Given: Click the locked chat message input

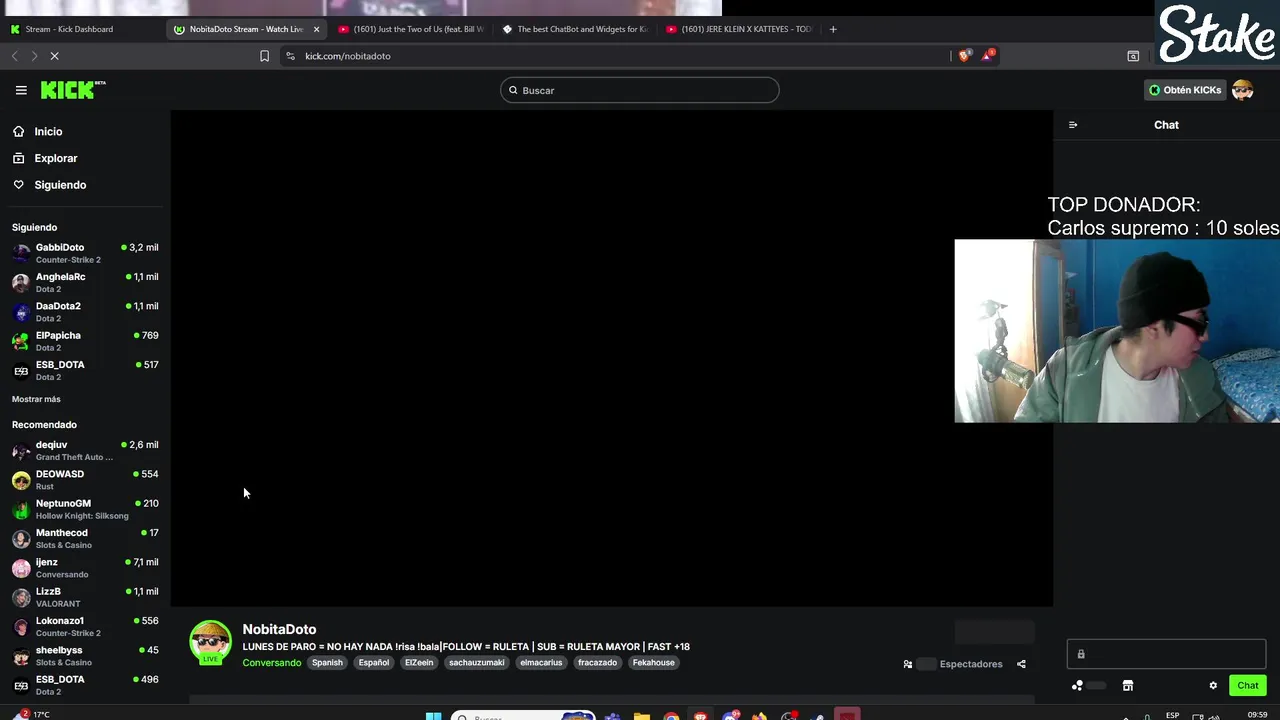Looking at the screenshot, I should pos(1166,654).
